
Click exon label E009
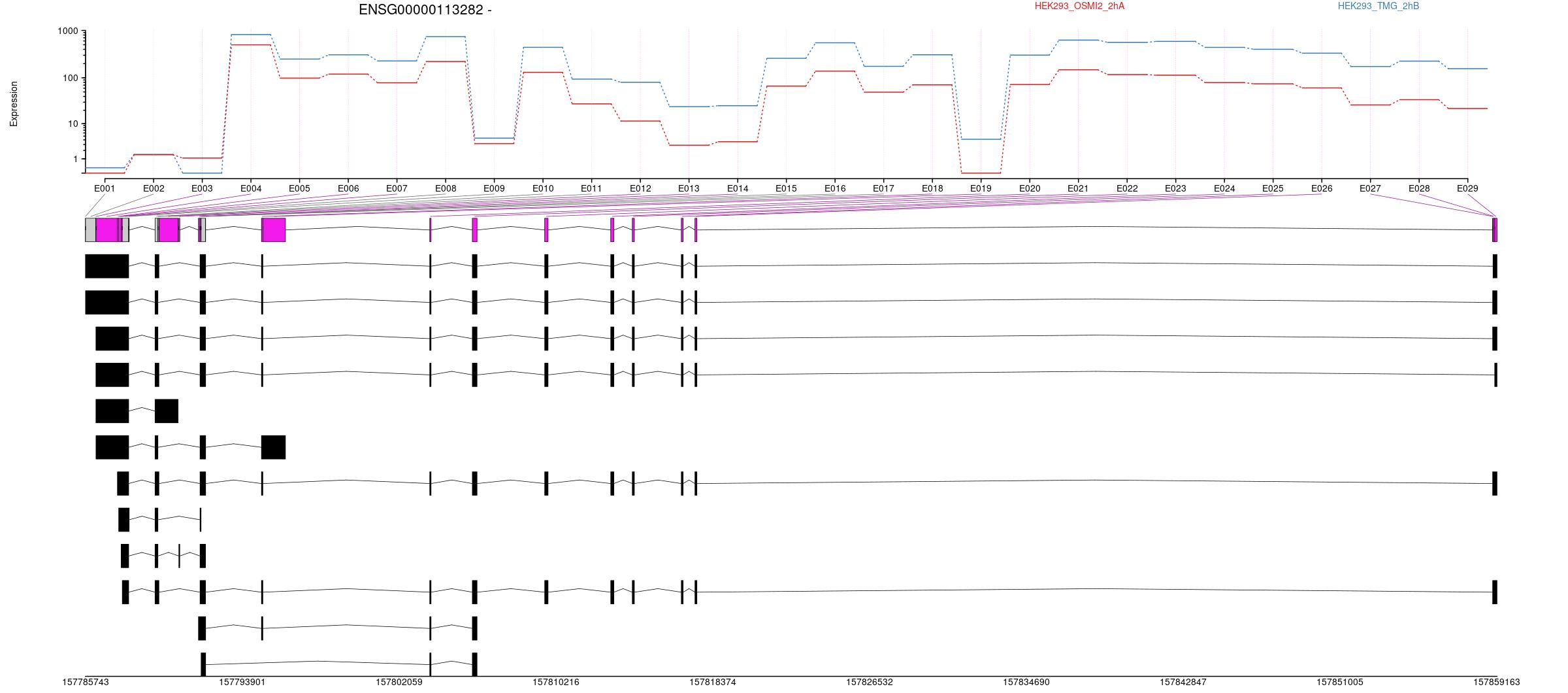(494, 188)
